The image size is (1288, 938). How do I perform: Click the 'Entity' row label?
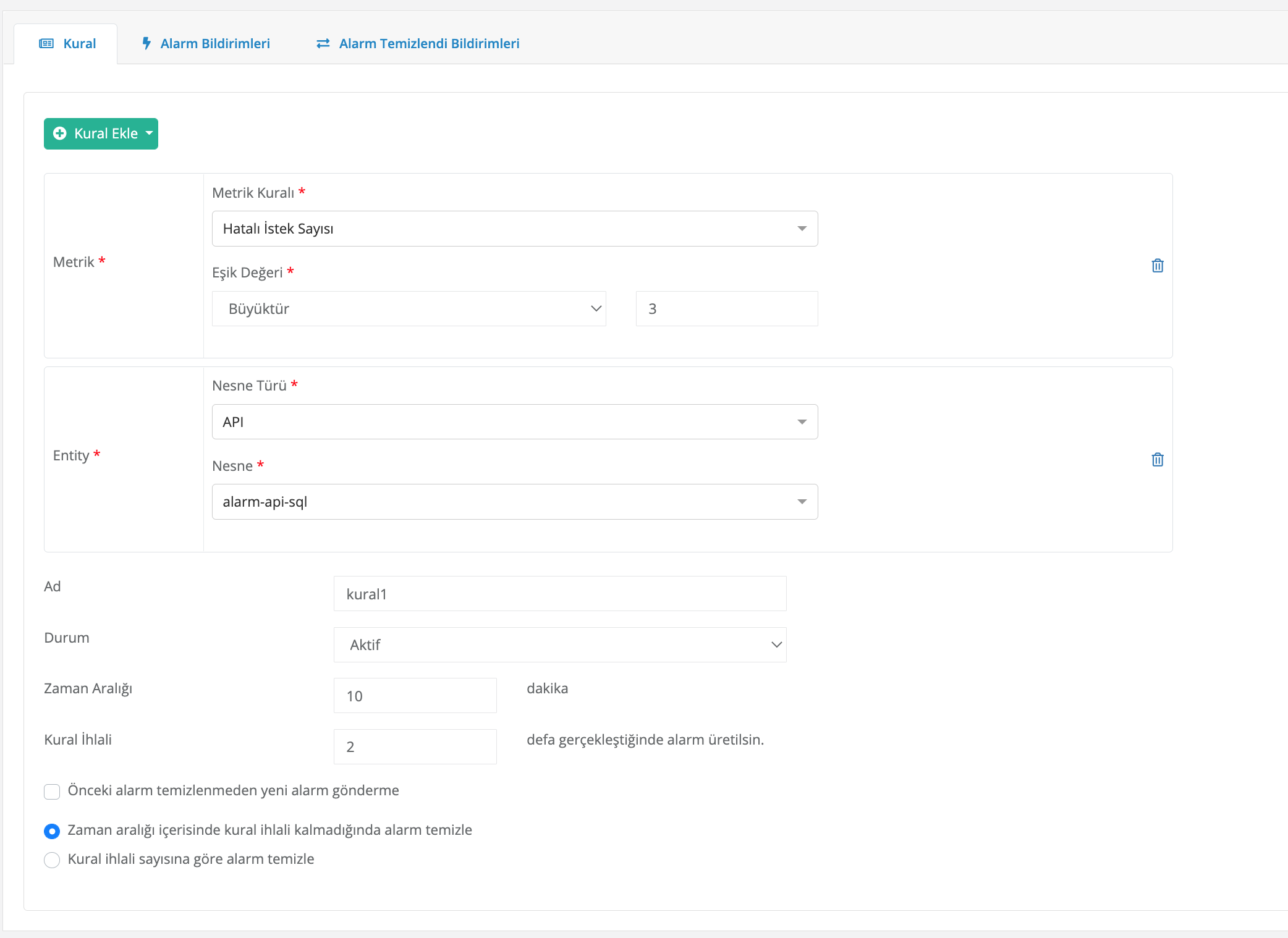pos(71,455)
